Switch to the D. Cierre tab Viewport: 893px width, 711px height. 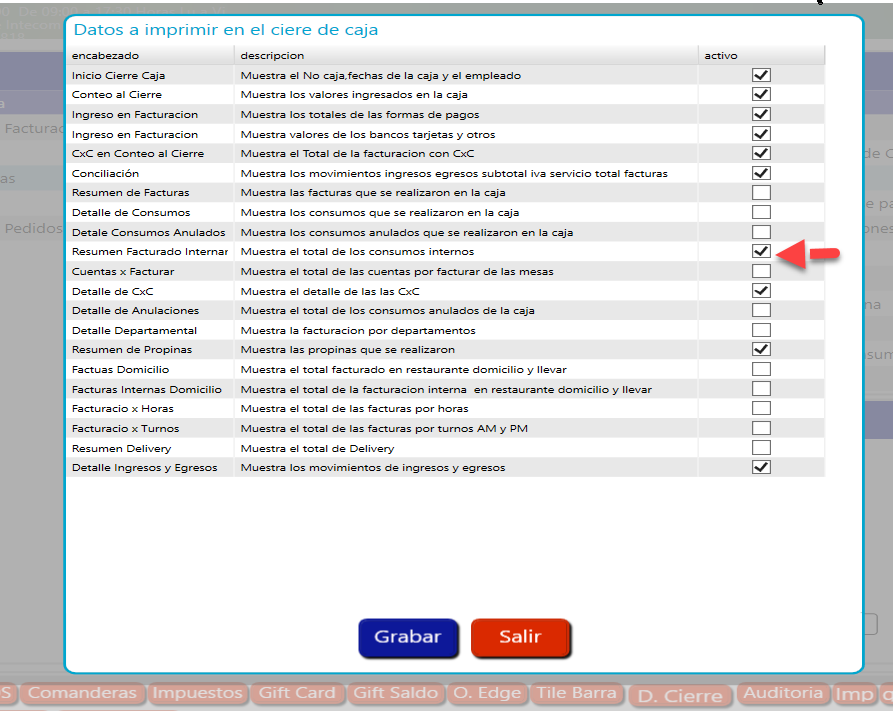(680, 696)
